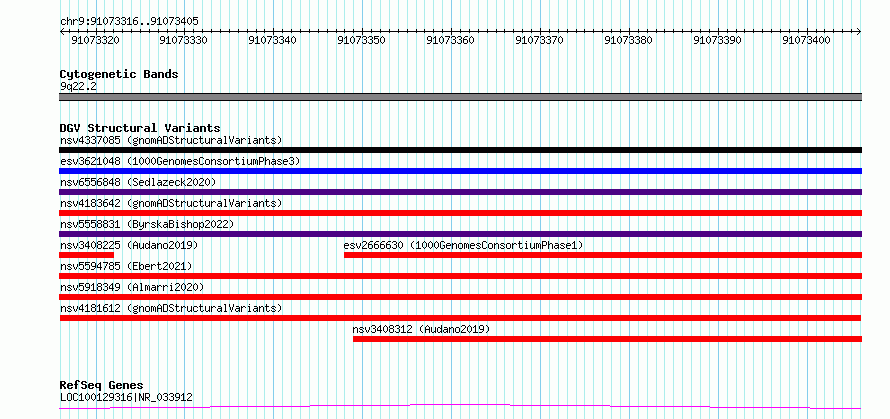Select variant label nsv4337085 (gnomADStructuralVariants)
The height and width of the screenshot is (419, 890).
(x=171, y=140)
